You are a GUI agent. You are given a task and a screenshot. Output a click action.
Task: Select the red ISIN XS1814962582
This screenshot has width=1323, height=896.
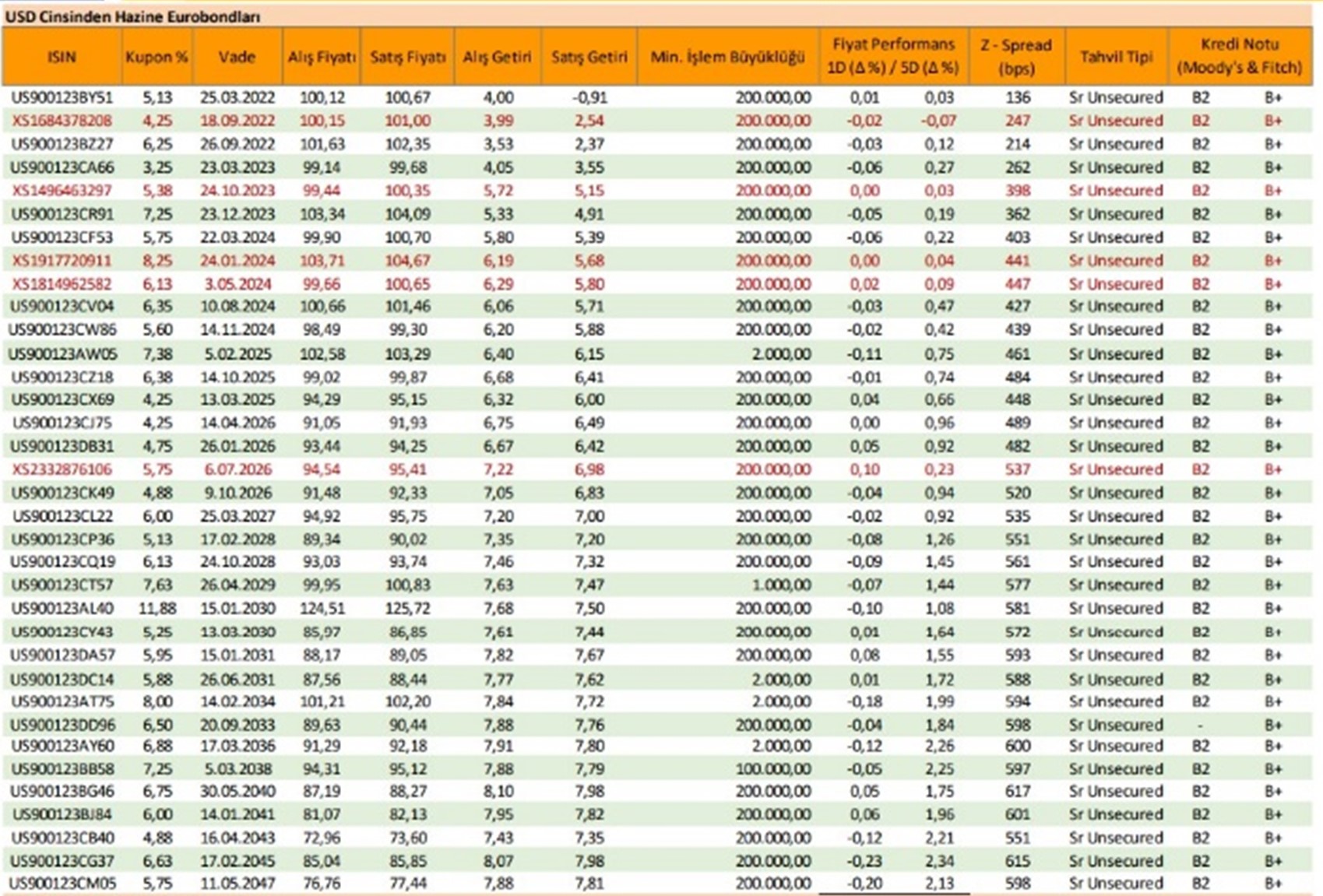click(62, 284)
